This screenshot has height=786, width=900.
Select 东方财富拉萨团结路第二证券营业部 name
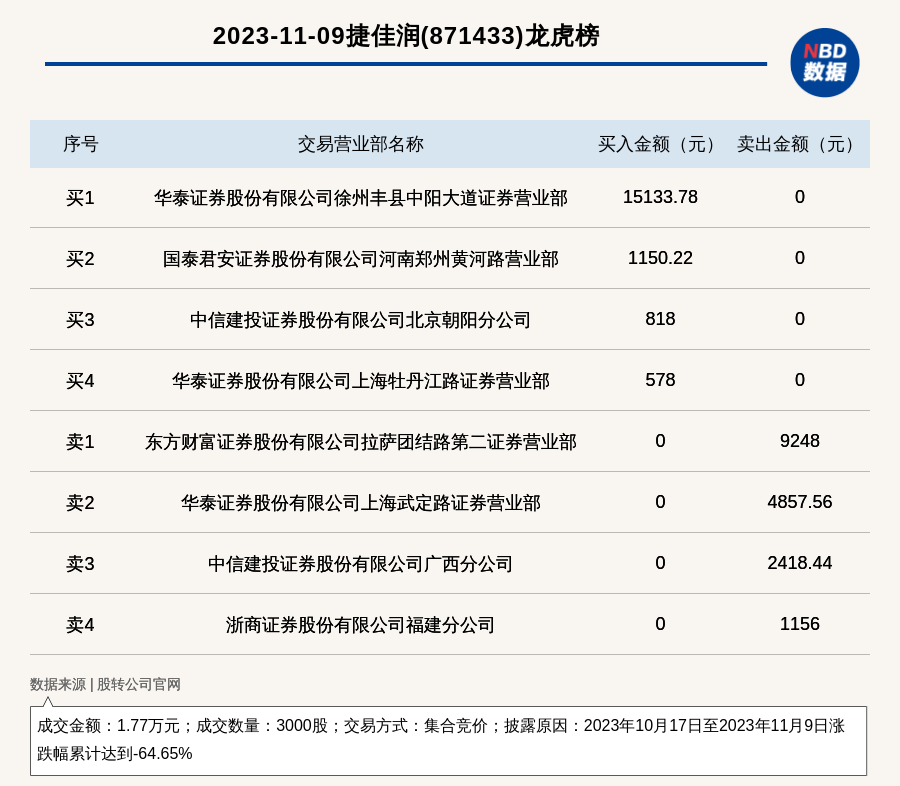tap(360, 442)
